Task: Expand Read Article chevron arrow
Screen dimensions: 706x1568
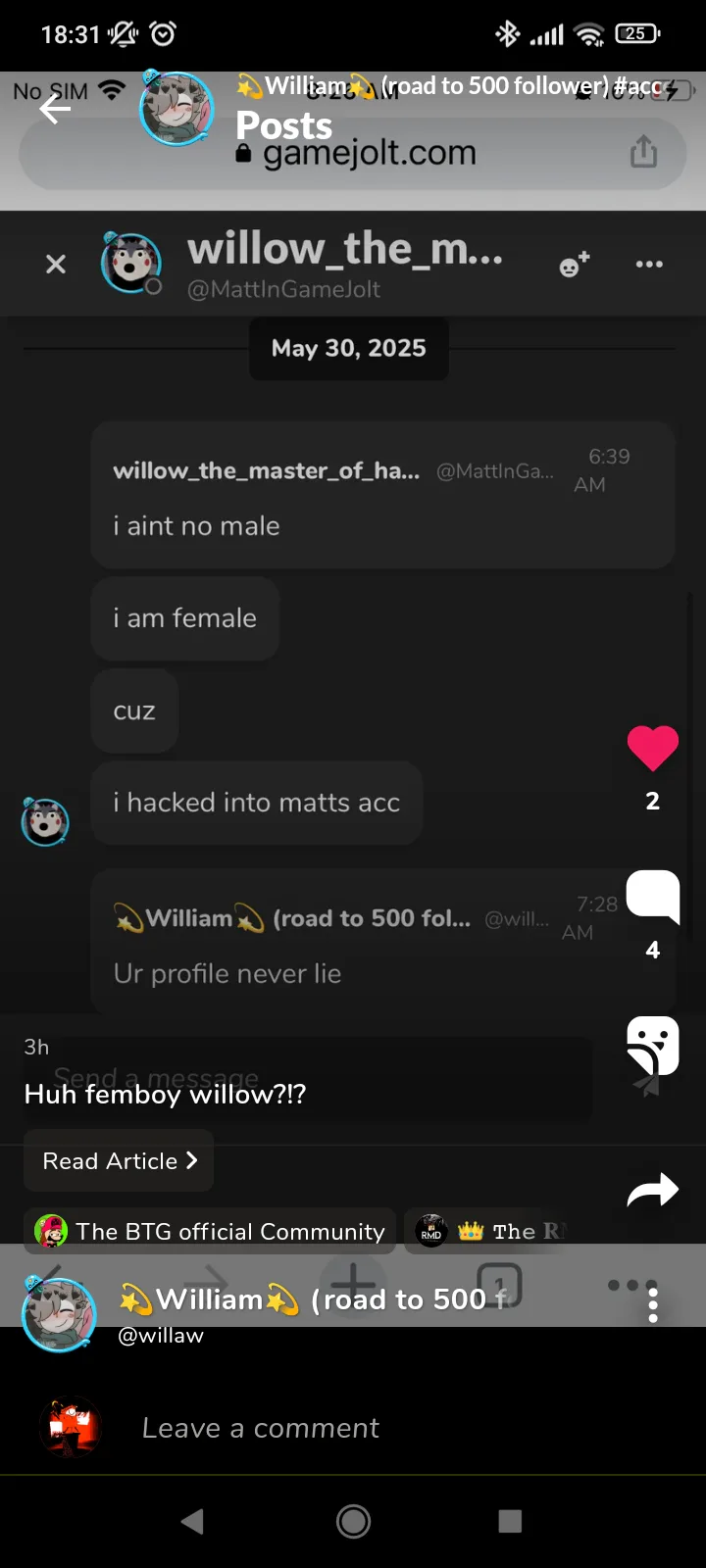Action: (191, 1160)
